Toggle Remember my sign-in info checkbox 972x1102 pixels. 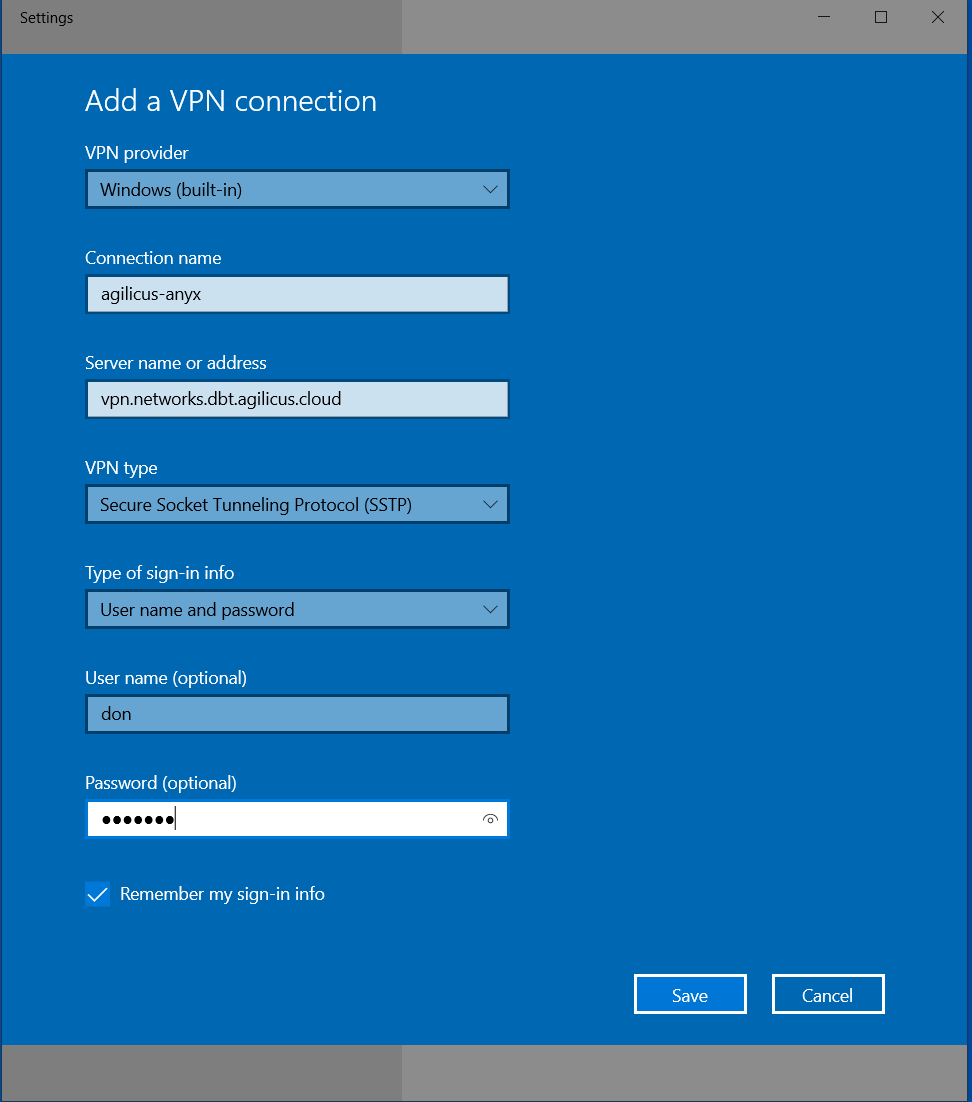(x=98, y=894)
